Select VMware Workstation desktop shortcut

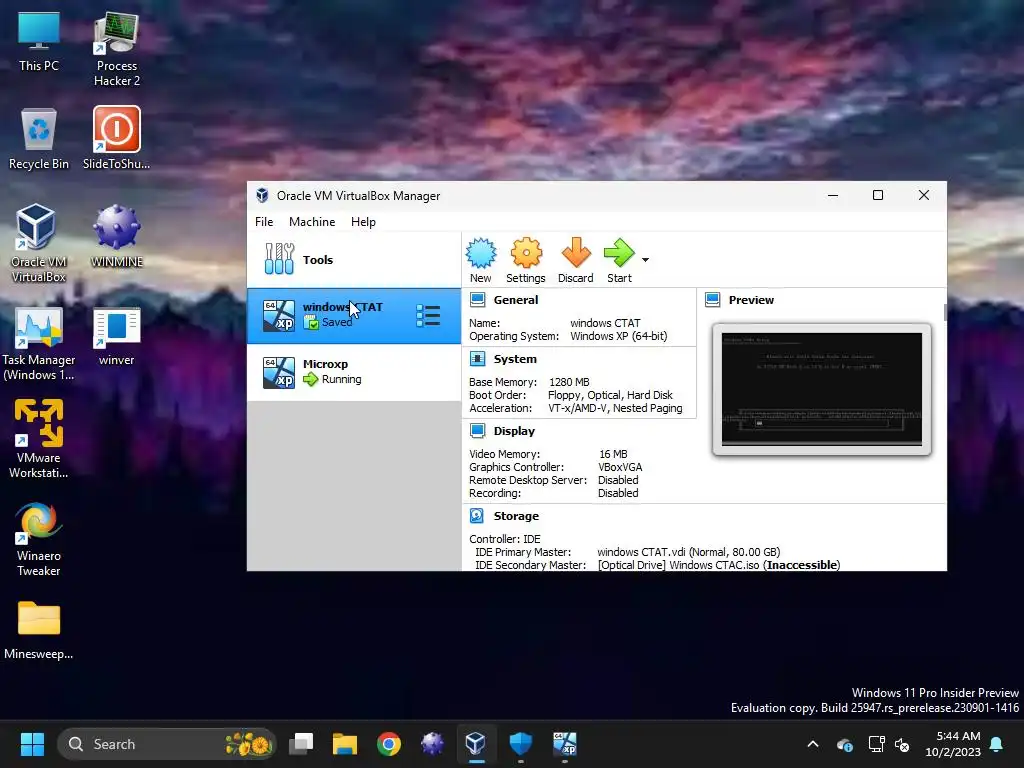(x=39, y=439)
